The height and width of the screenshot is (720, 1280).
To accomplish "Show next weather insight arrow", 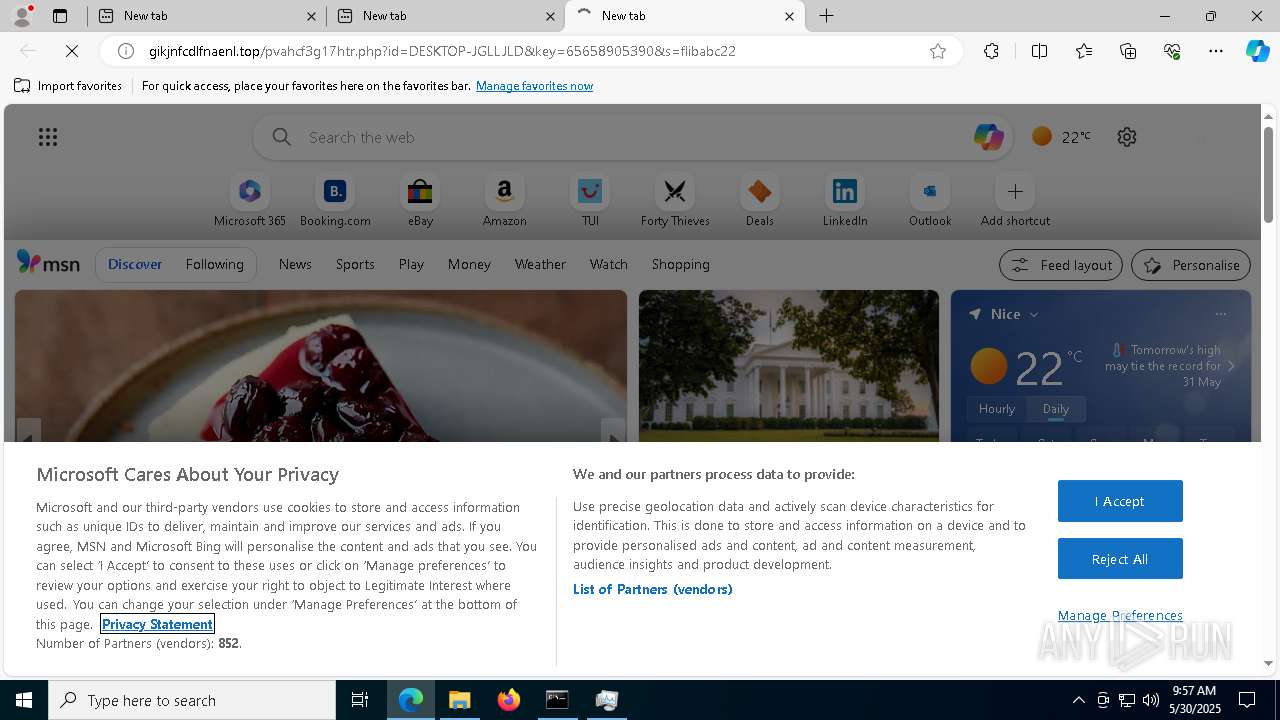I will 1231,366.
